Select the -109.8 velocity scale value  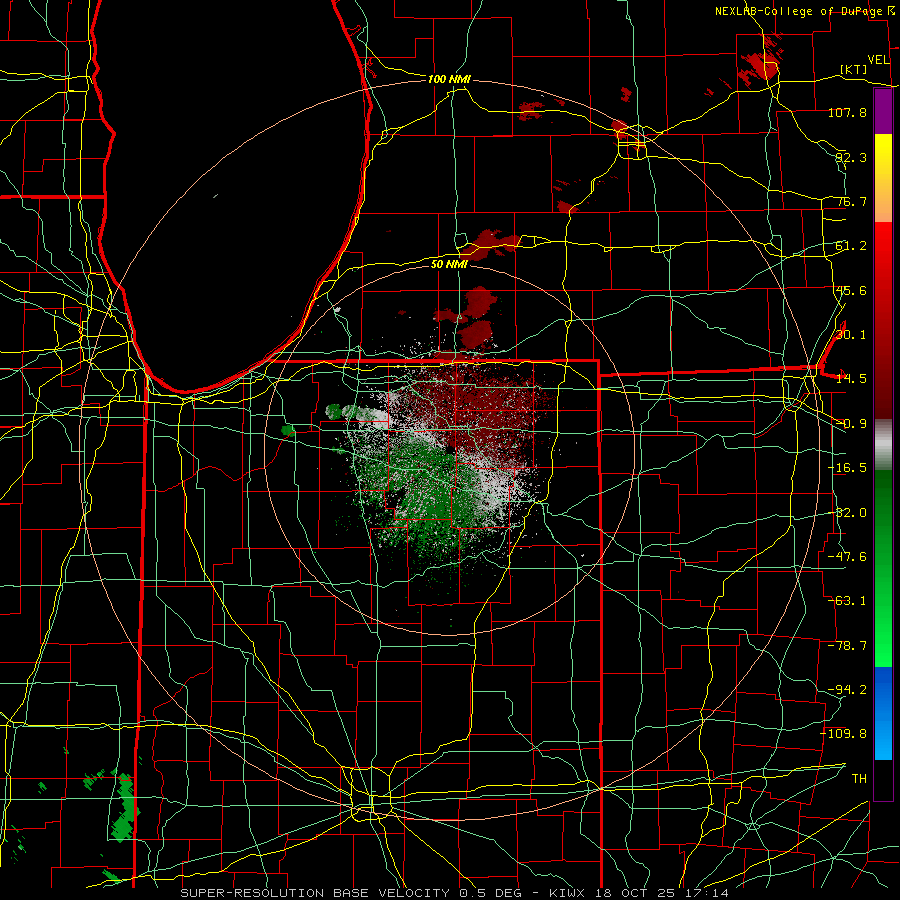tap(844, 734)
